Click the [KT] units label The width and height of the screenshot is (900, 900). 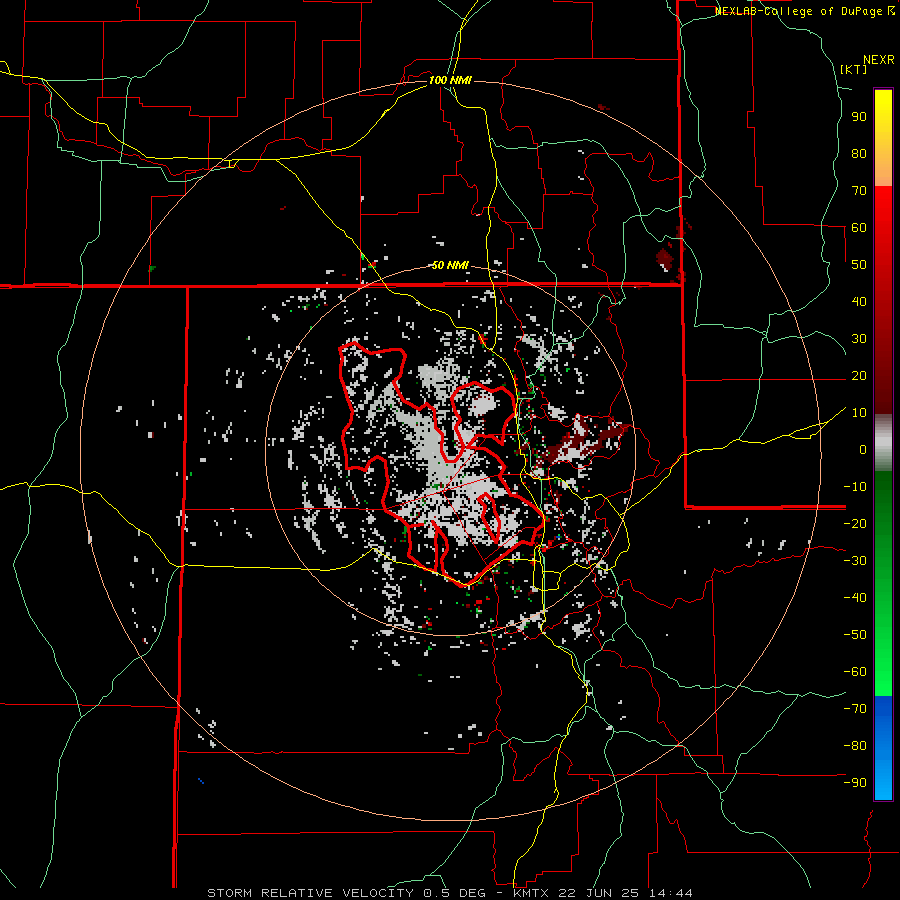[x=854, y=69]
